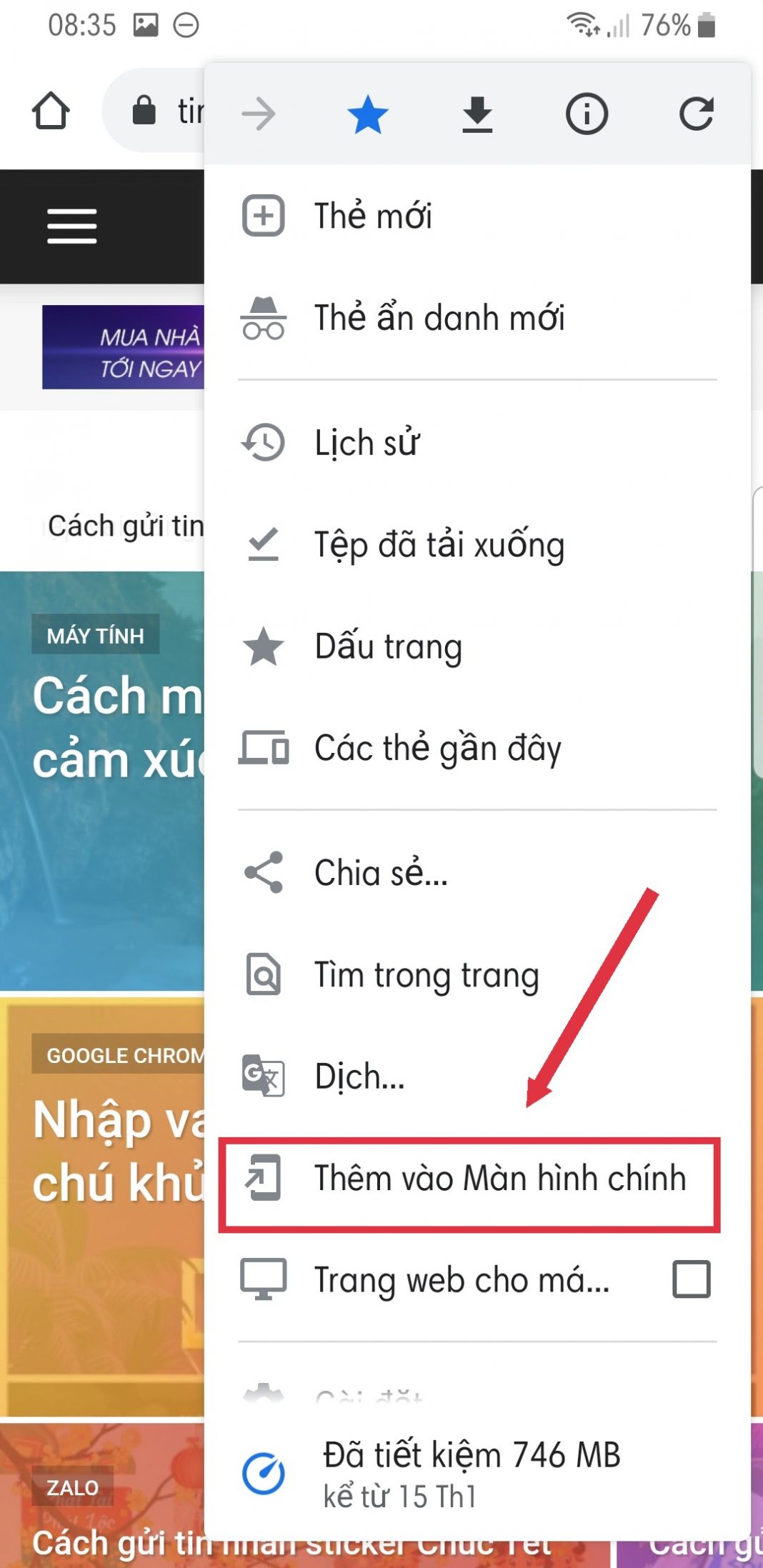Check the desktop site checkbox

[x=691, y=1279]
